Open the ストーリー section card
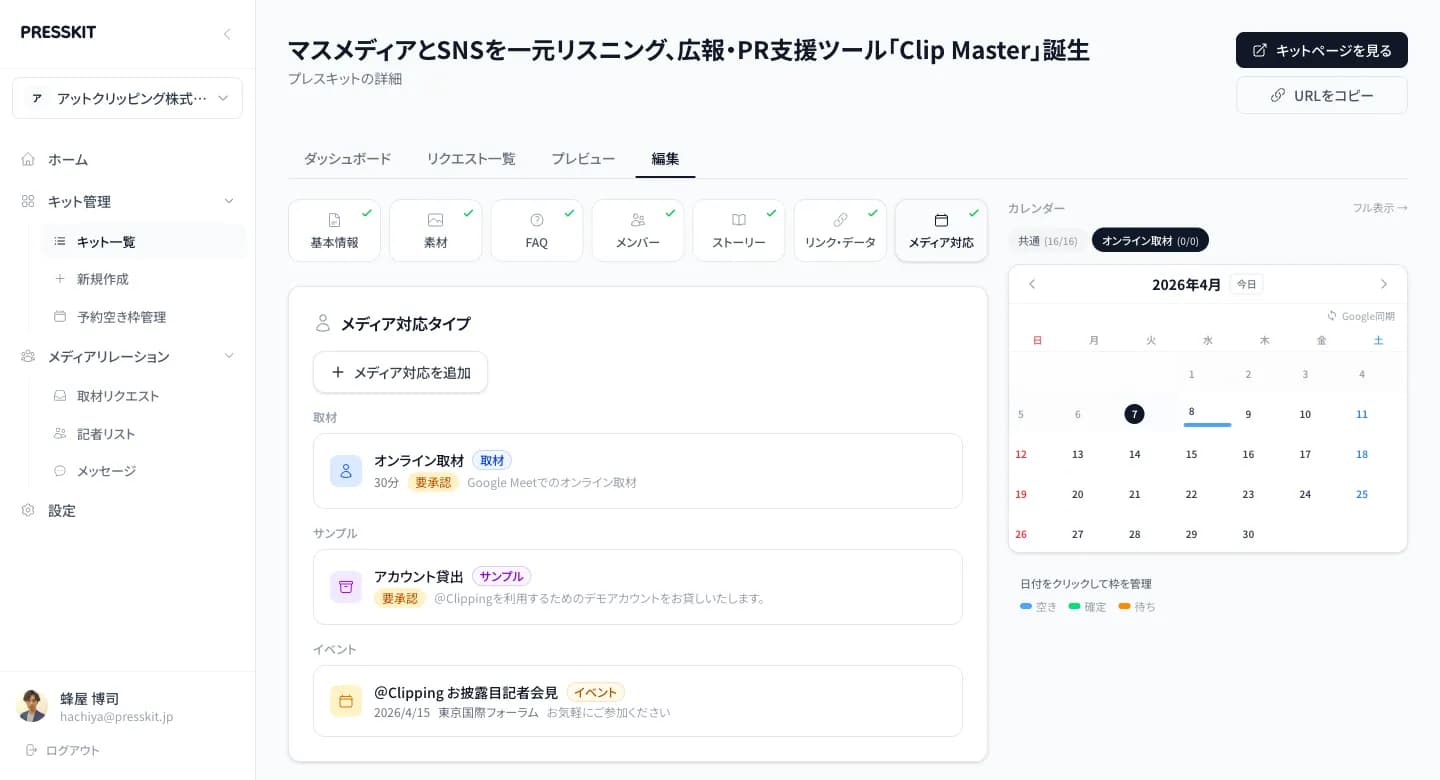Viewport: 1440px width, 780px height. tap(739, 231)
